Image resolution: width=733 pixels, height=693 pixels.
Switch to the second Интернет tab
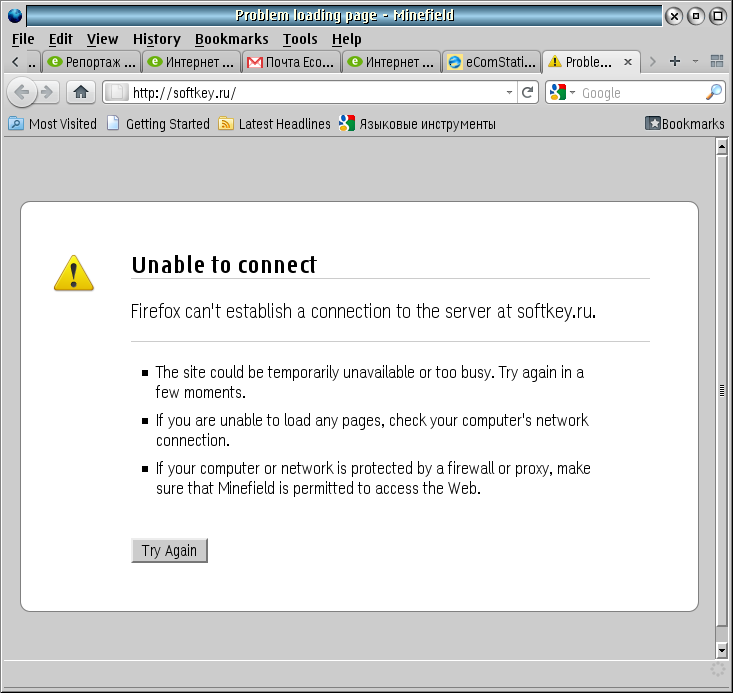click(391, 62)
